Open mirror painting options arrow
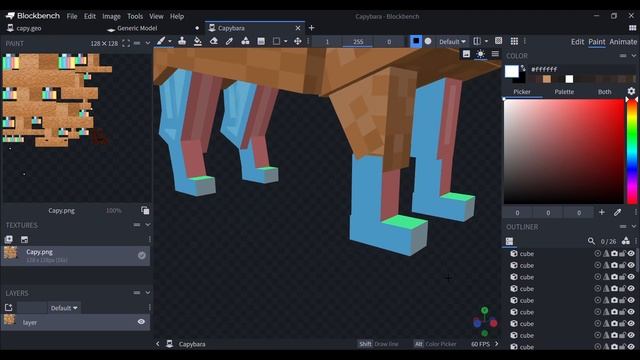The width and height of the screenshot is (640, 360). click(x=486, y=41)
